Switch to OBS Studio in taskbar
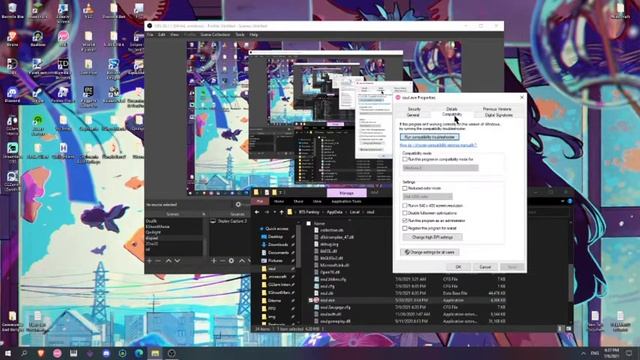Screen dimensions: 640x360 pyautogui.click(x=171, y=353)
